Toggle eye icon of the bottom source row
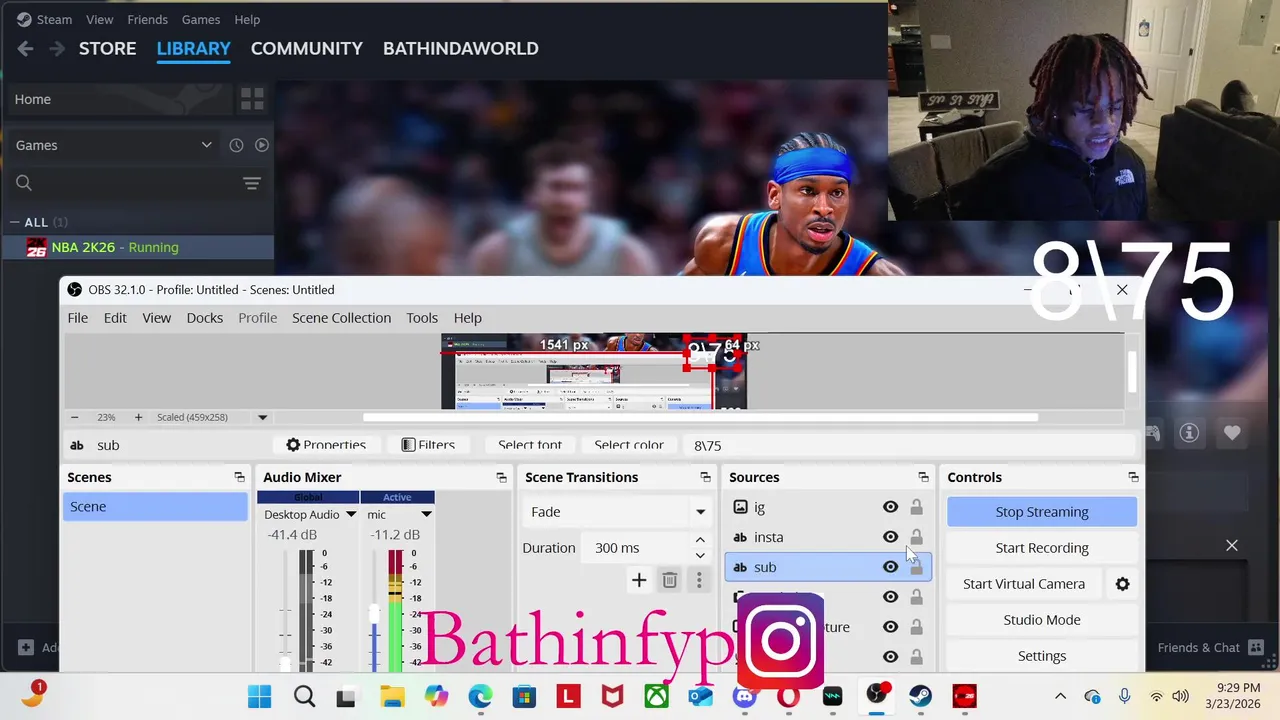Viewport: 1280px width, 720px height. (890, 657)
